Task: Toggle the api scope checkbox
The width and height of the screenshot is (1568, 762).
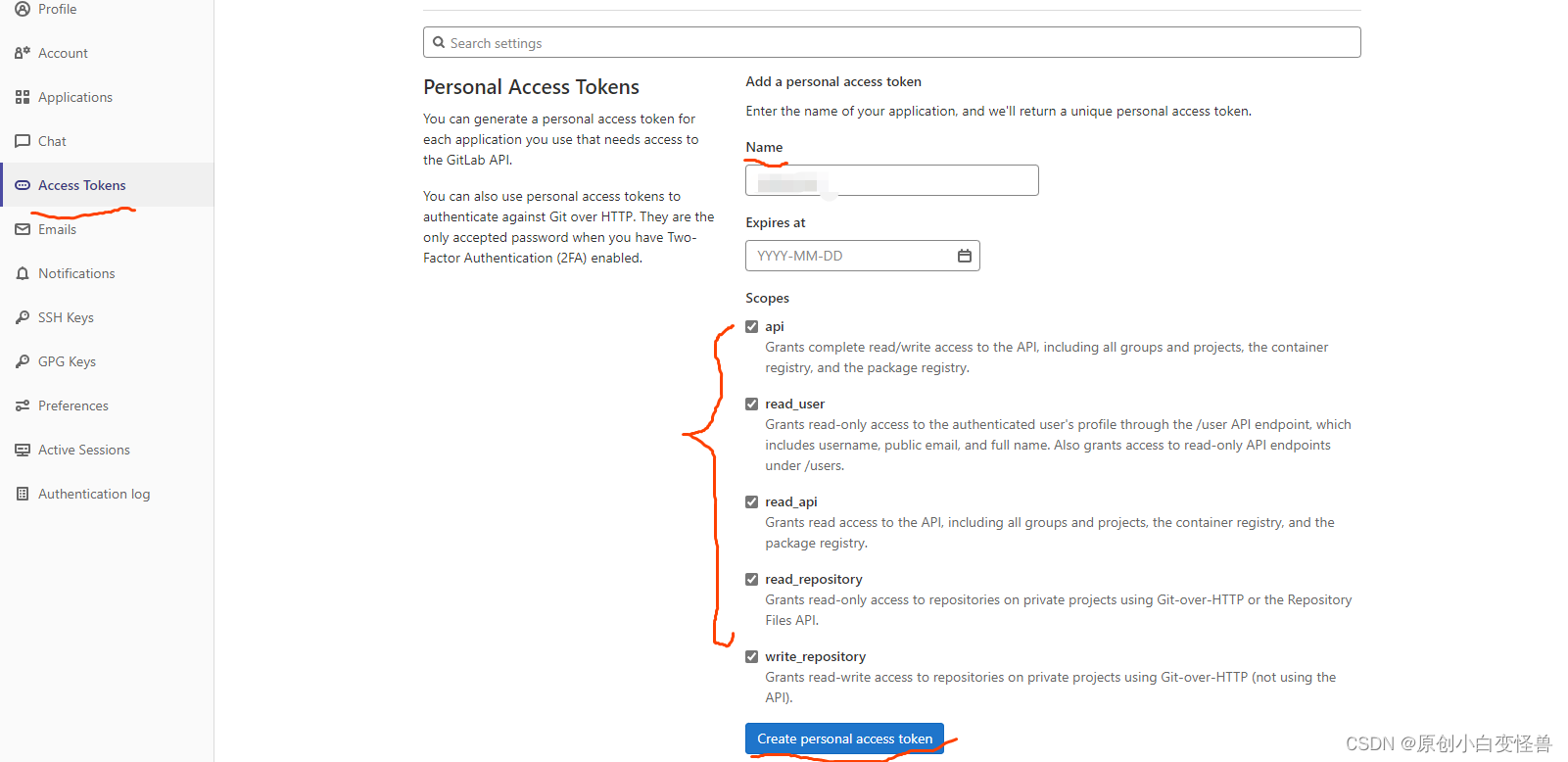Action: click(x=752, y=326)
